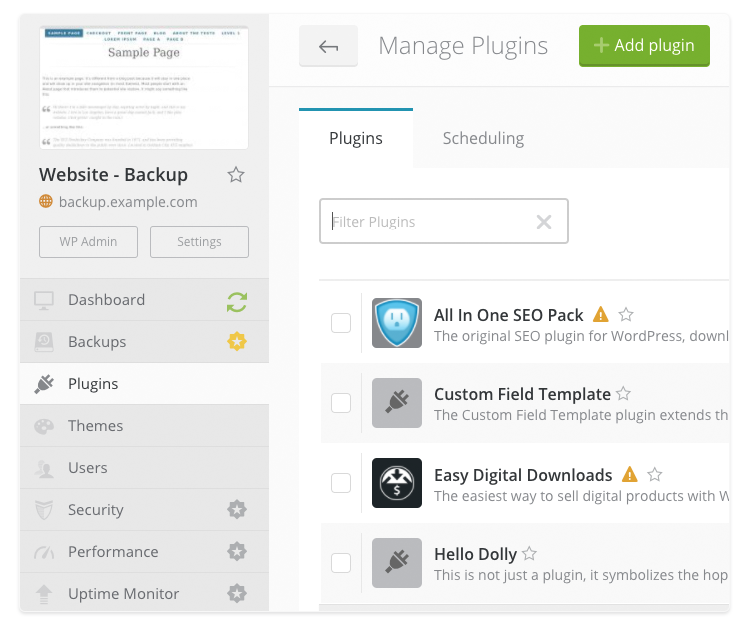Open the Custom Field Template title
Viewport: 750px width, 637px height.
(x=522, y=394)
